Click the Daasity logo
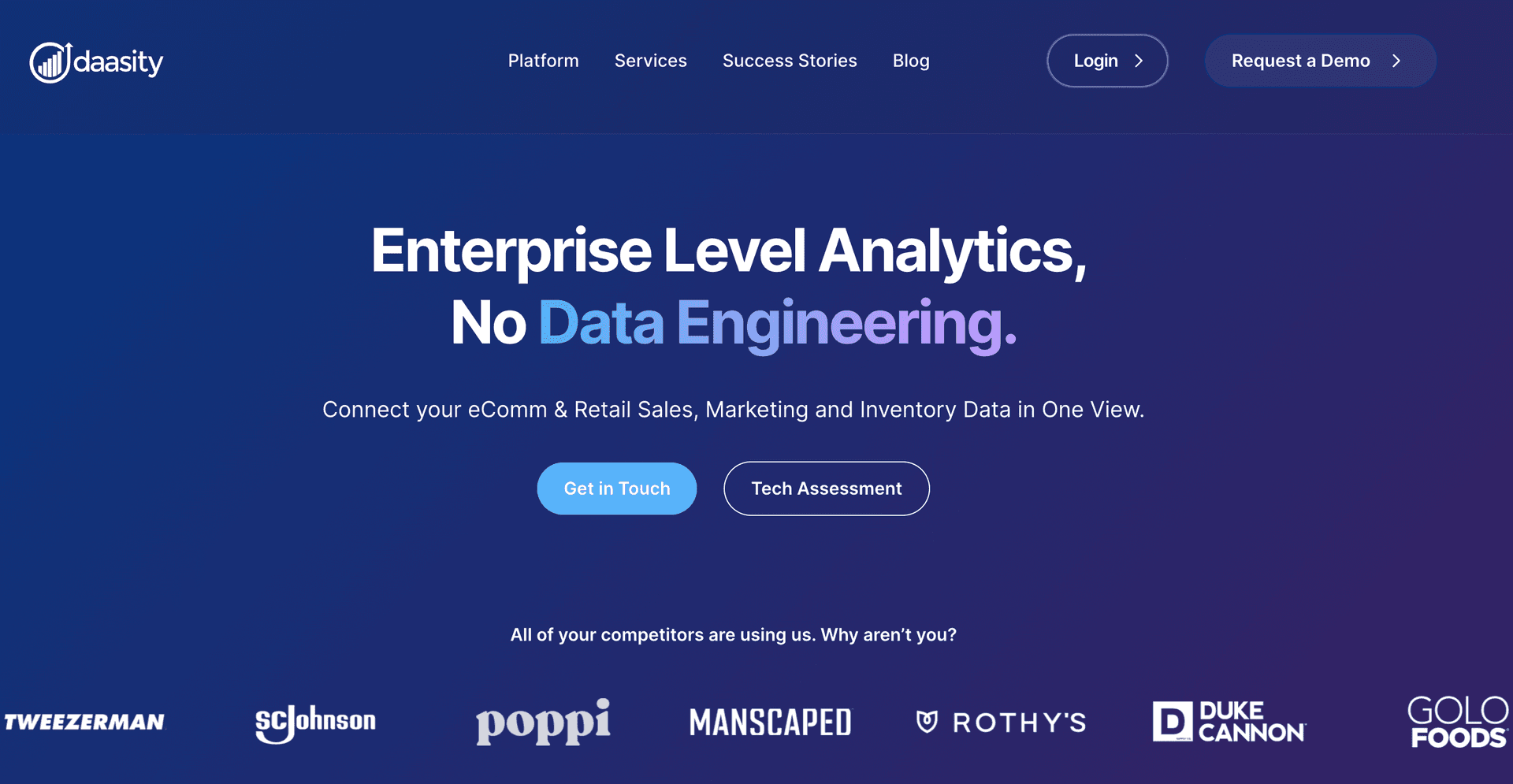Image resolution: width=1513 pixels, height=784 pixels. (x=96, y=61)
